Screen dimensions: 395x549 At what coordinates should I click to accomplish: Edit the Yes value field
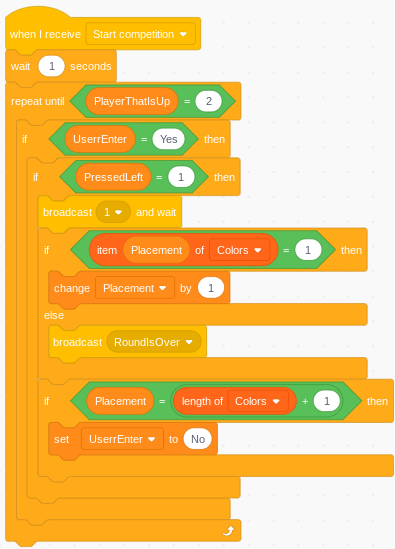[x=168, y=139]
